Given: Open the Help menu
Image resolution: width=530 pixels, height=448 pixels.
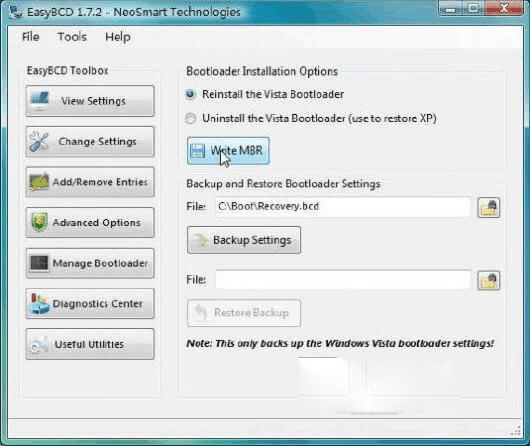Looking at the screenshot, I should click(x=118, y=37).
